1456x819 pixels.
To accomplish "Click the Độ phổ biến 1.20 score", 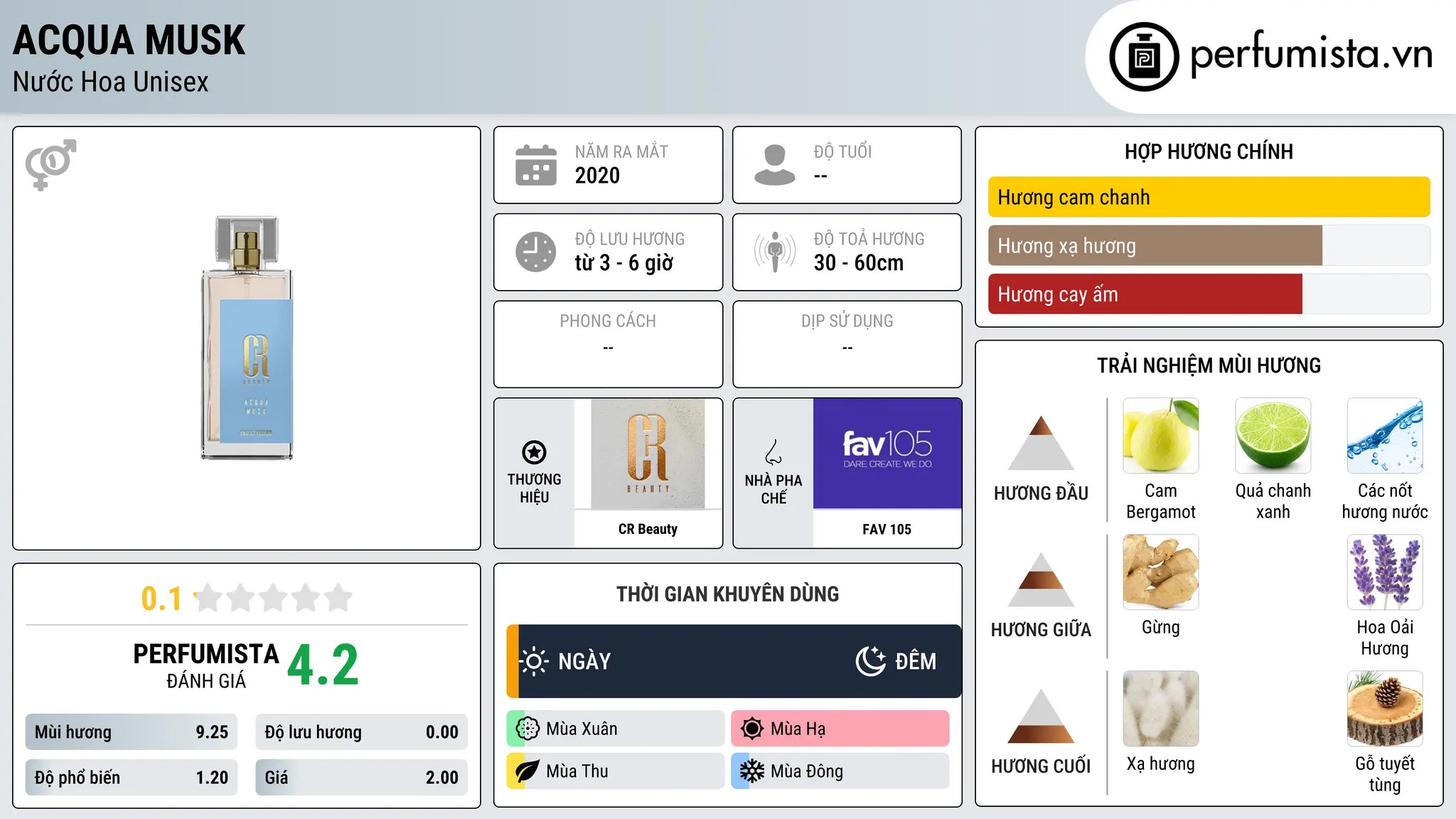I will point(132,778).
